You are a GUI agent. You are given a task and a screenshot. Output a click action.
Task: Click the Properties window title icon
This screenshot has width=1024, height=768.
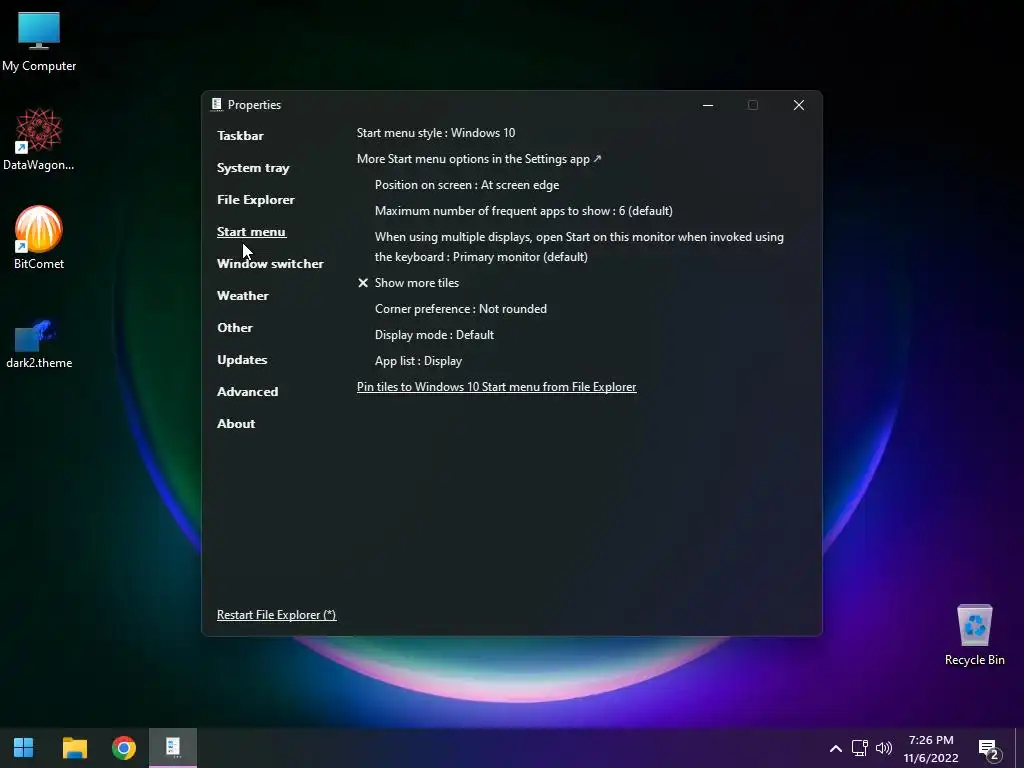[217, 104]
